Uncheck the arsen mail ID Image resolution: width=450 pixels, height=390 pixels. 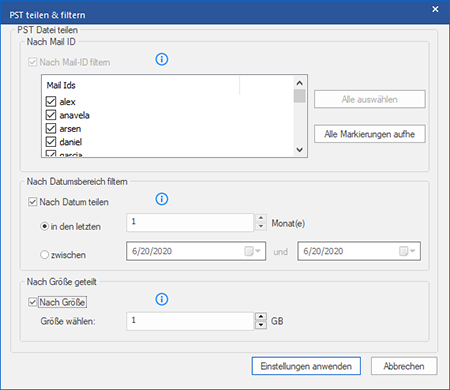pyautogui.click(x=51, y=128)
